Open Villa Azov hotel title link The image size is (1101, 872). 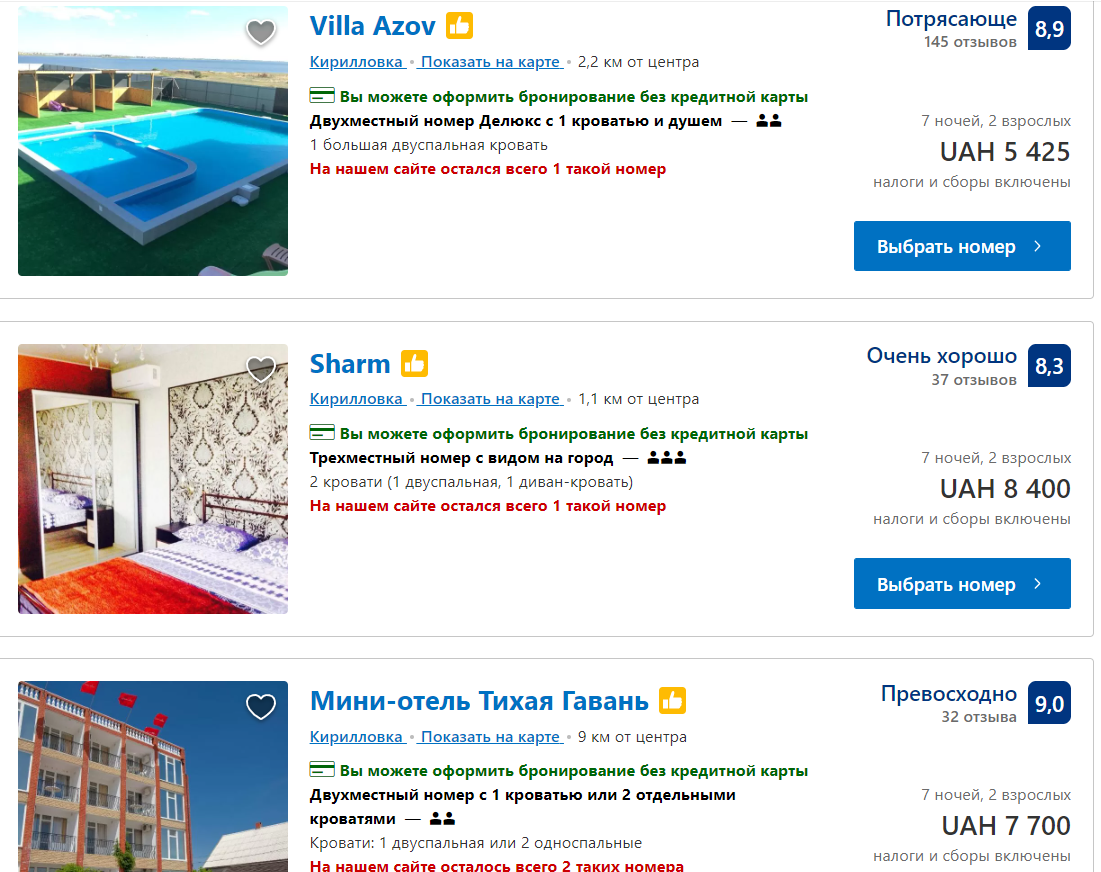coord(372,26)
